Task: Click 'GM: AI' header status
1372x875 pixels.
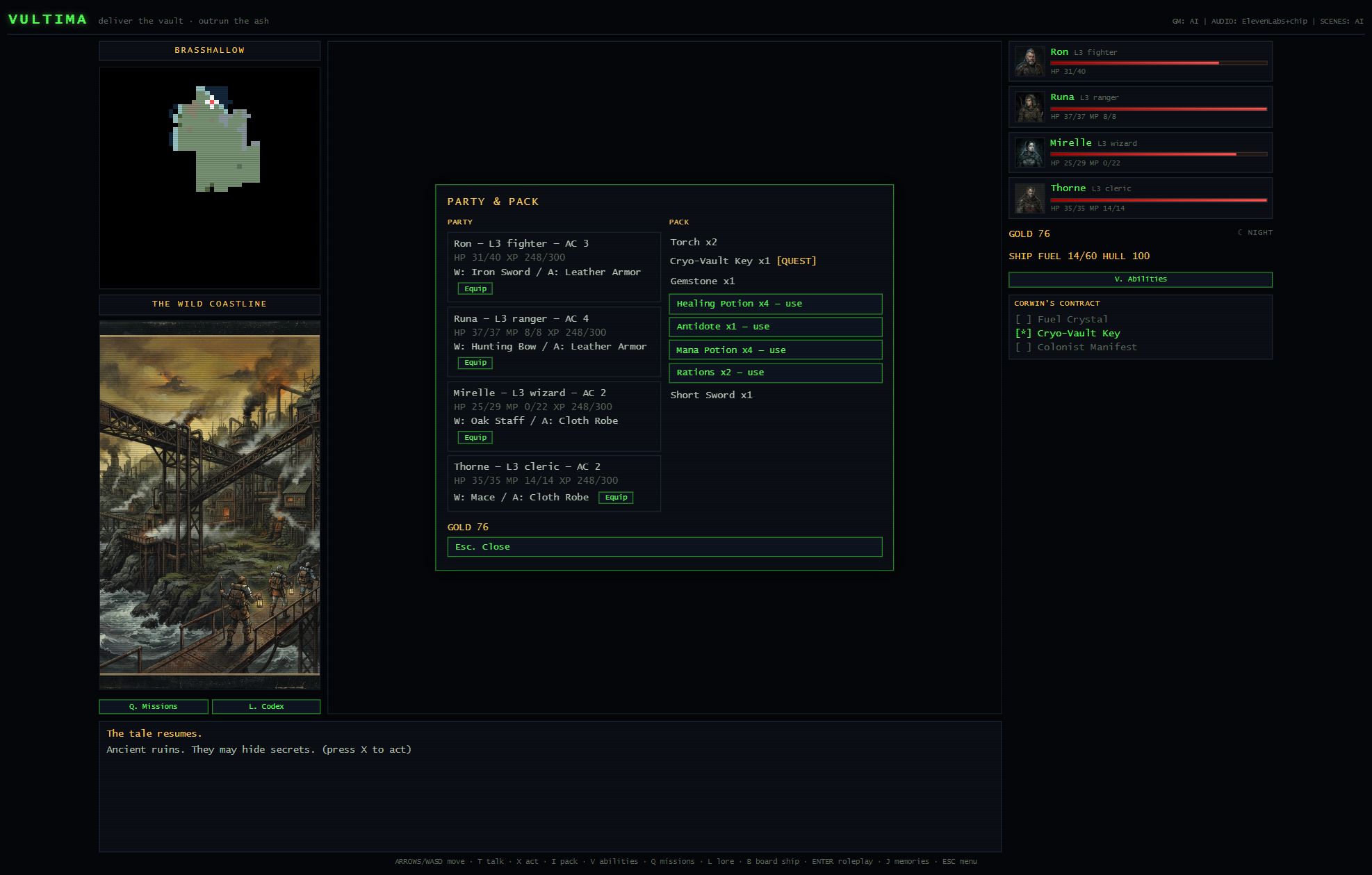Action: click(x=1186, y=22)
